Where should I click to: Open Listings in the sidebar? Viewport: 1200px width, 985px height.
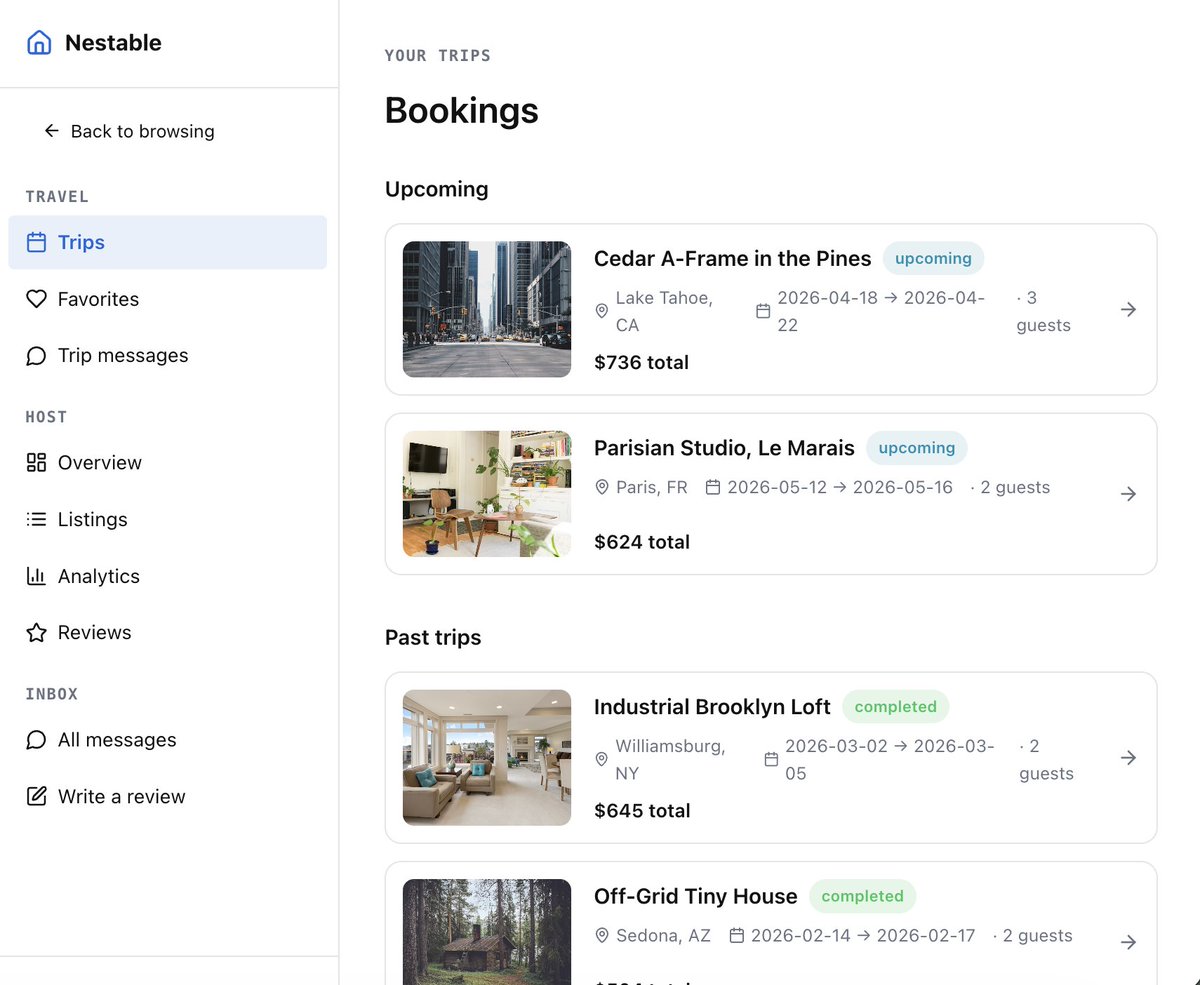[168, 519]
